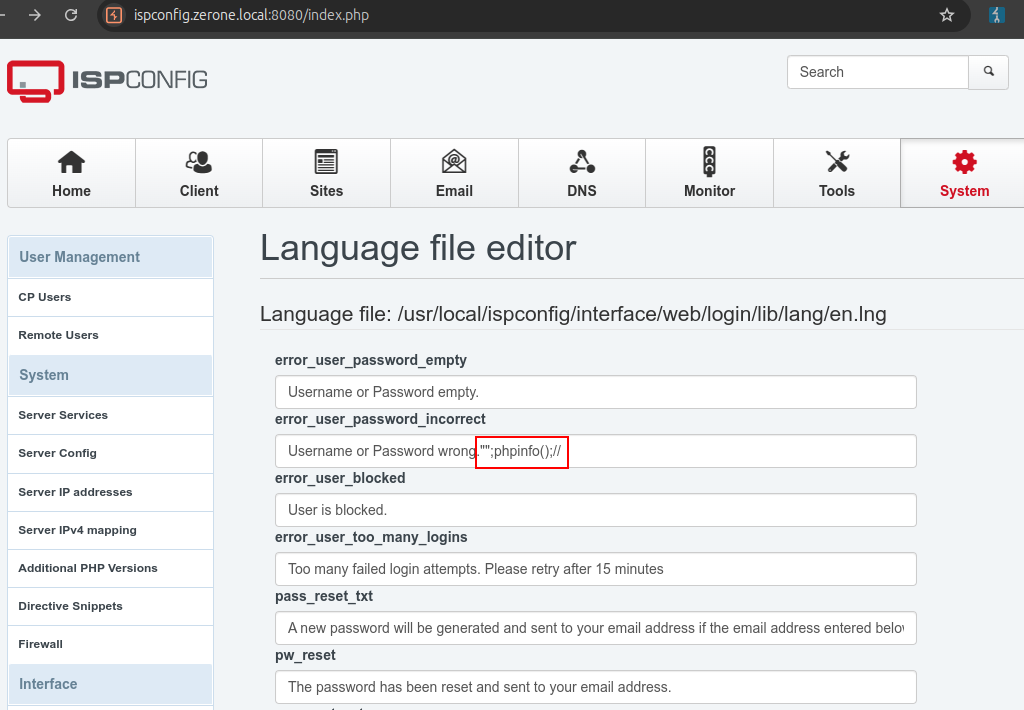1024x710 pixels.
Task: Click the site security icon in address bar
Action: tap(114, 15)
